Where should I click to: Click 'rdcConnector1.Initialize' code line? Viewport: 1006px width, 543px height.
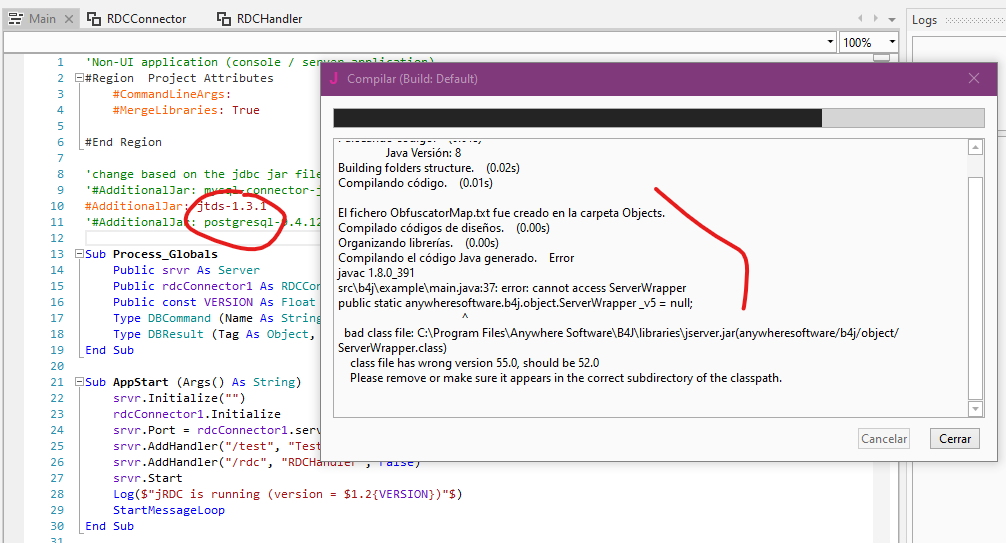(196, 414)
